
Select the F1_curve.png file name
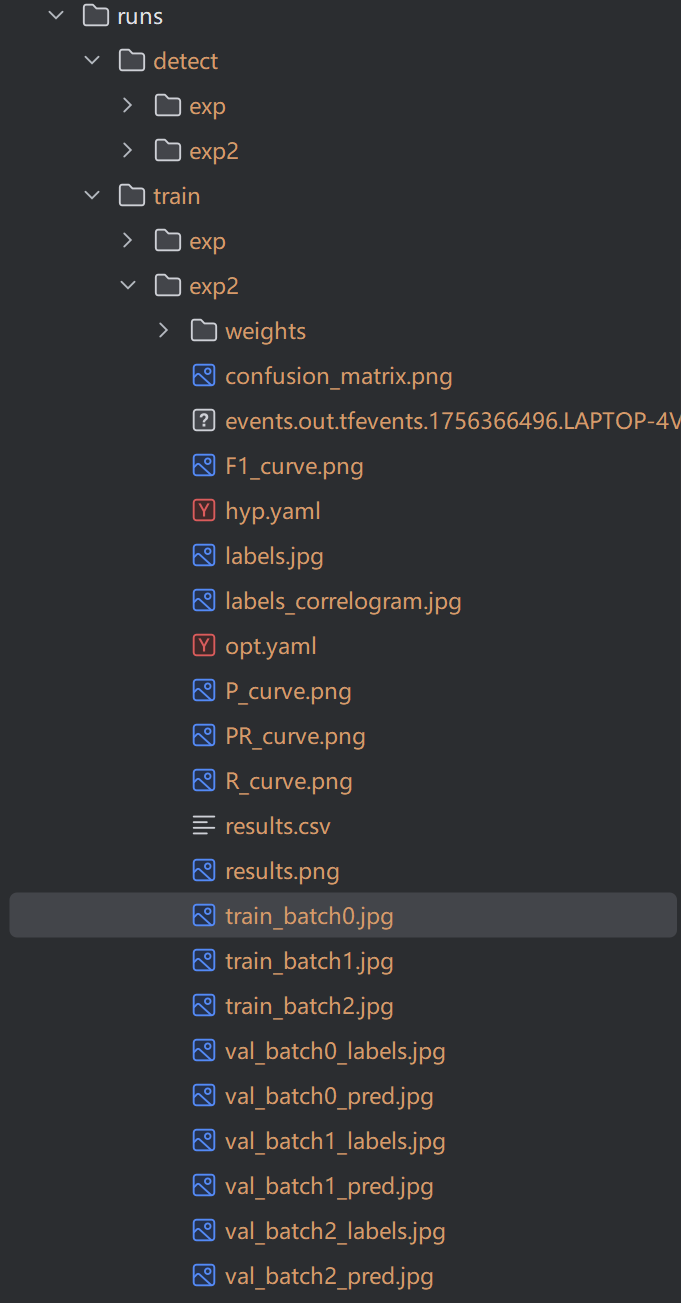coord(294,467)
